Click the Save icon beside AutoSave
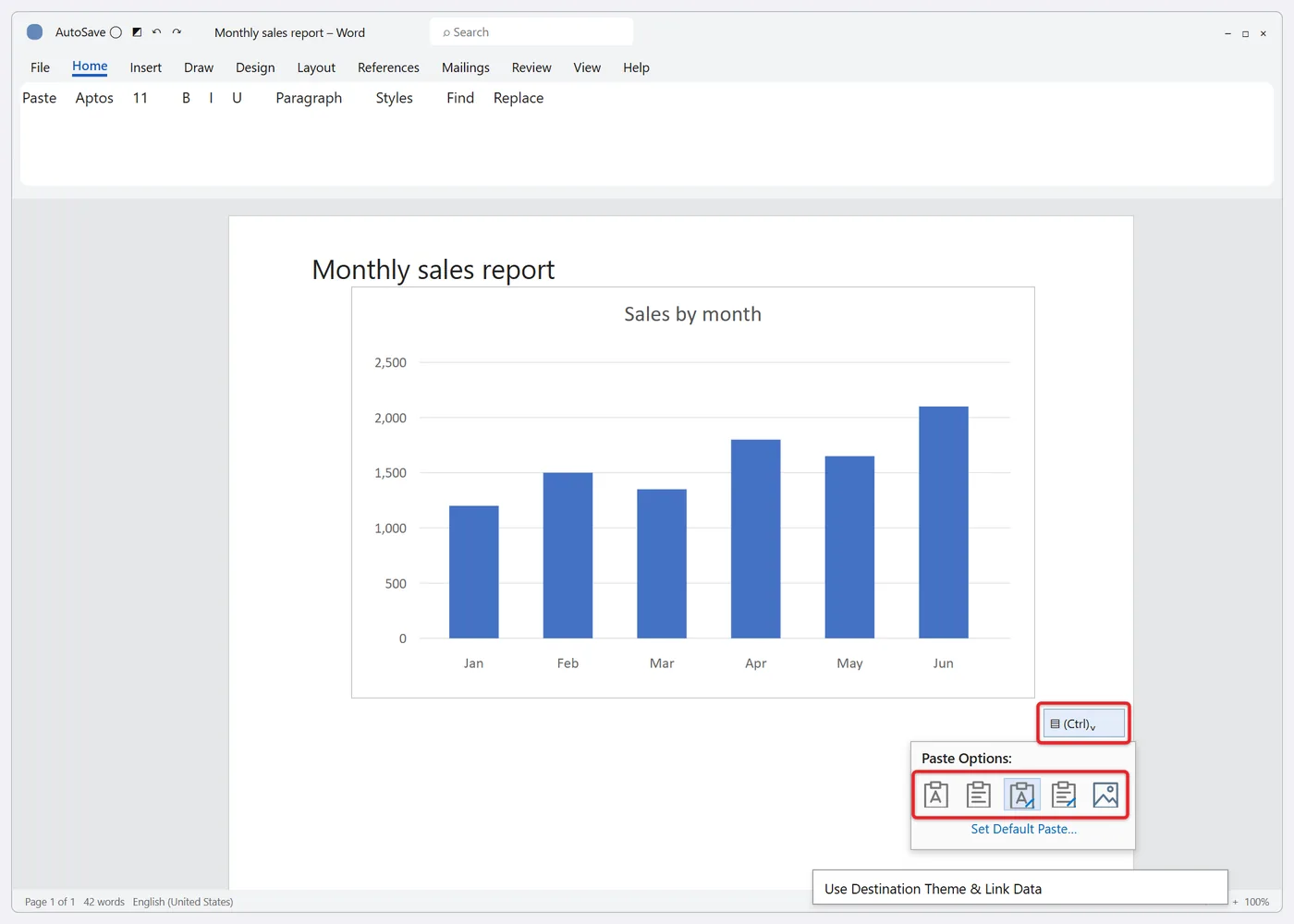The width and height of the screenshot is (1294, 924). point(137,32)
